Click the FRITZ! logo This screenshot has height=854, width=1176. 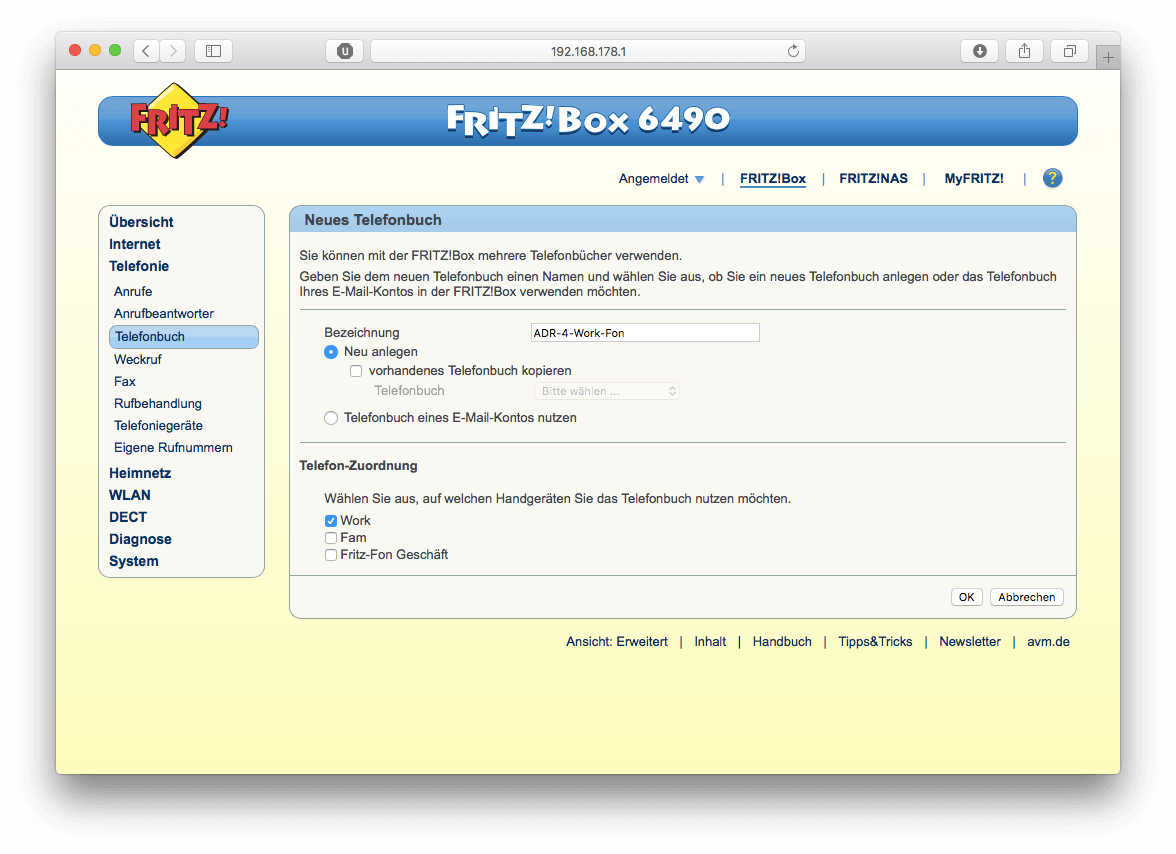pyautogui.click(x=178, y=121)
